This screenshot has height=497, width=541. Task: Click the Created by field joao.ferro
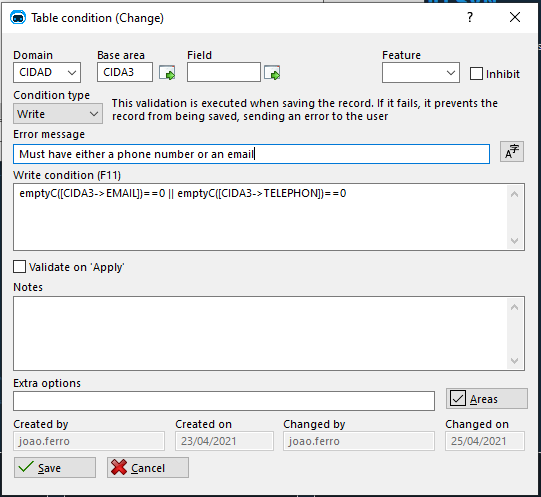click(89, 441)
